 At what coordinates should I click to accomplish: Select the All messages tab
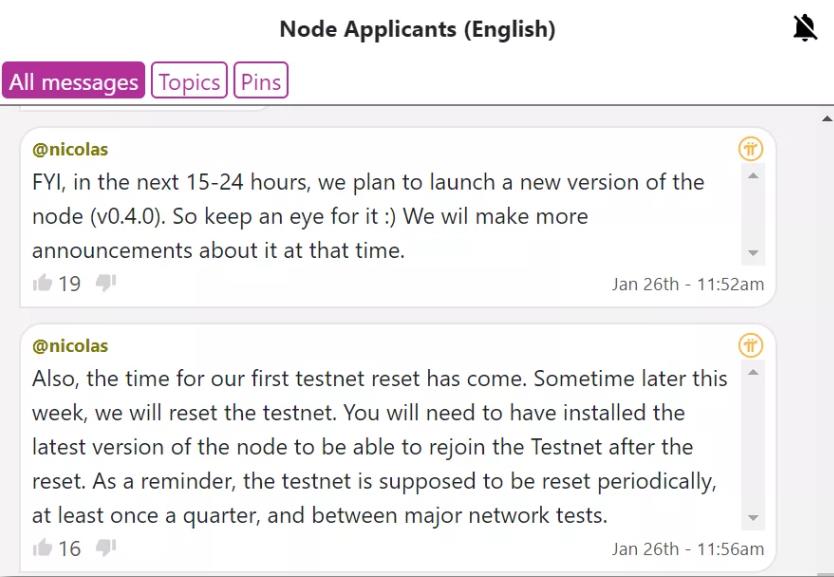coord(73,80)
